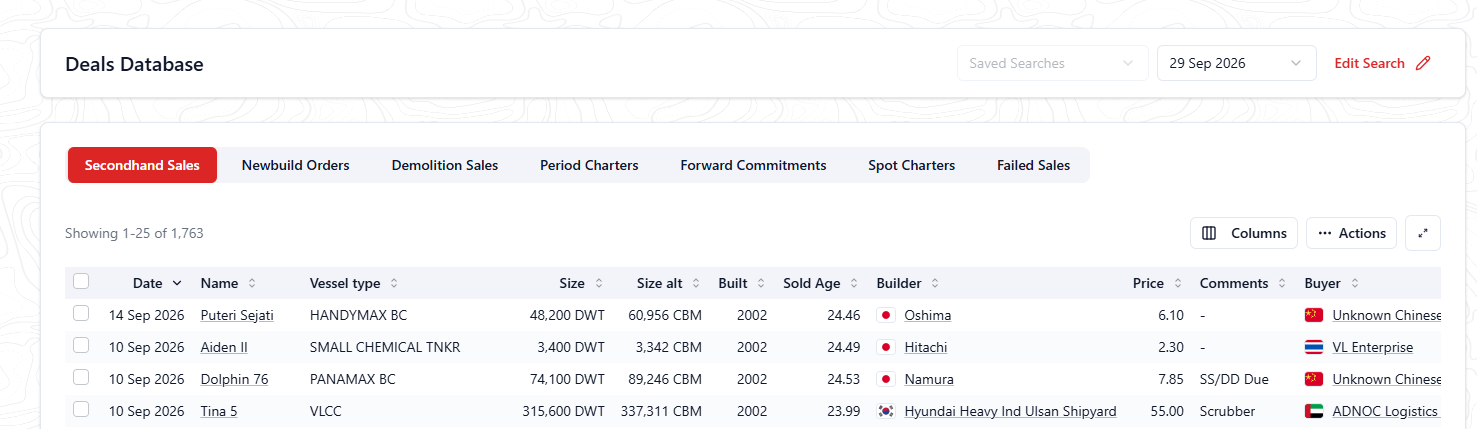Check the Puteri Sejati row checkbox
Screen dimensions: 1477x429
81,313
